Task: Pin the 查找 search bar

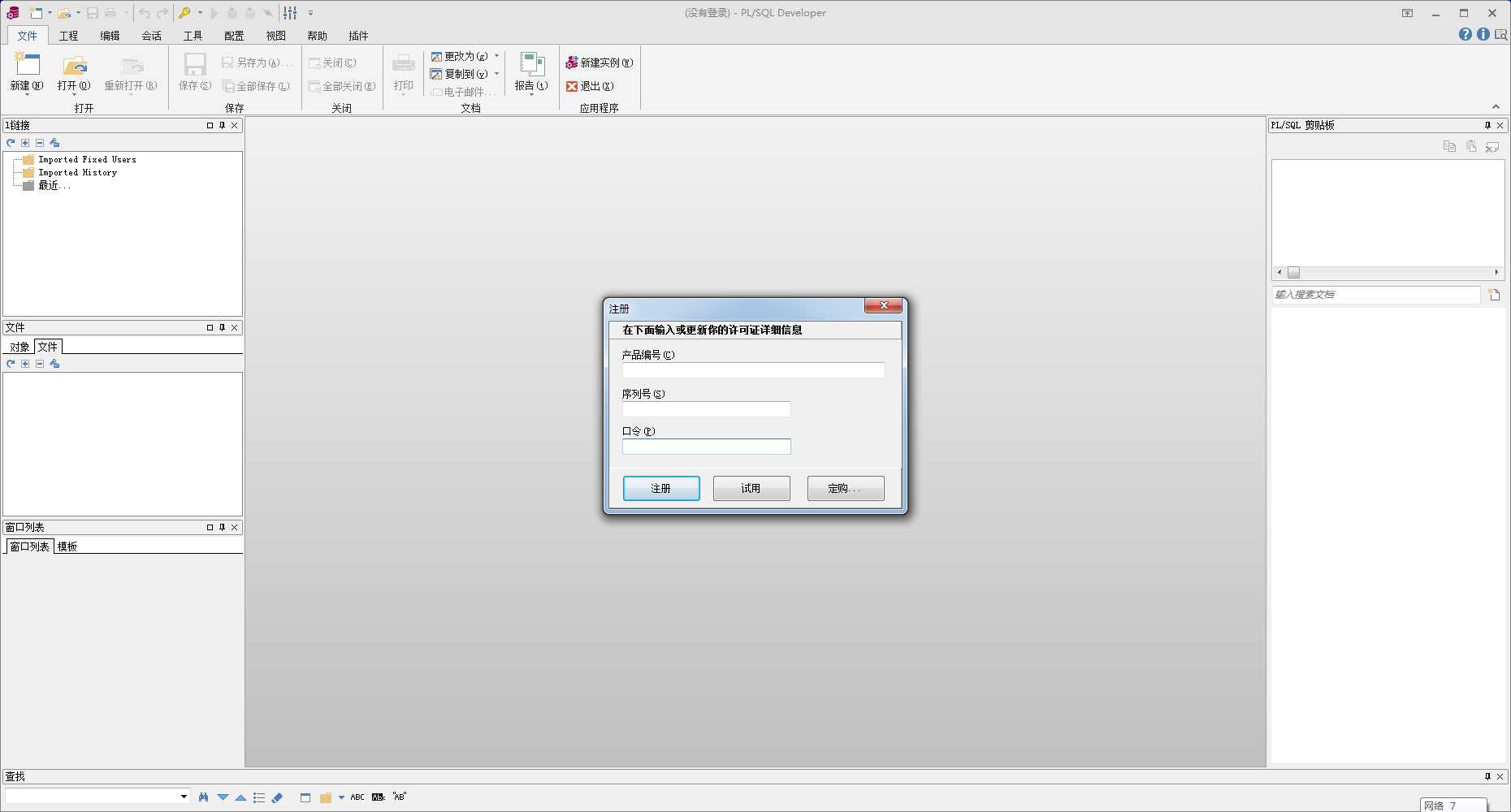Action: click(1487, 776)
